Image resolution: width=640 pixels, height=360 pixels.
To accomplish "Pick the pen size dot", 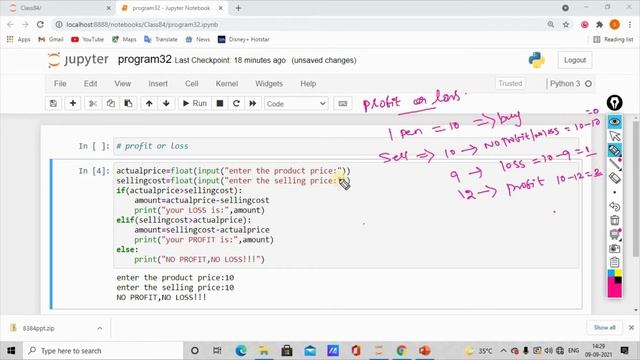I will [x=614, y=192].
